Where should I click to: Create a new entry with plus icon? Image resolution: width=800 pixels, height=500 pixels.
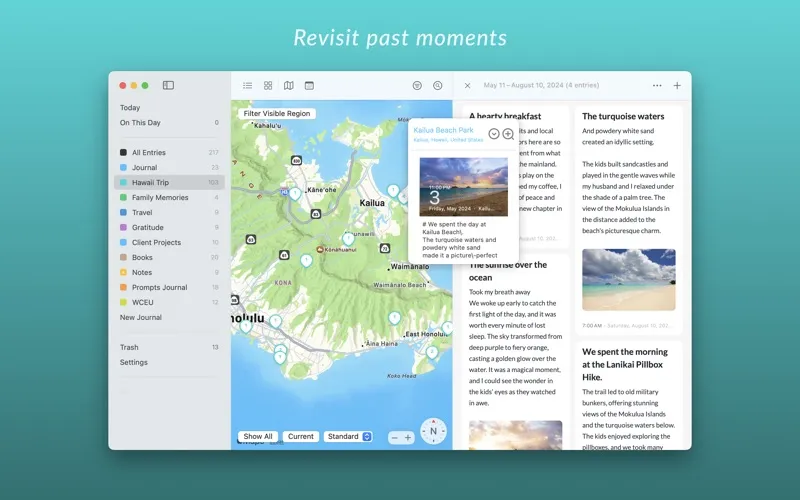[x=677, y=86]
